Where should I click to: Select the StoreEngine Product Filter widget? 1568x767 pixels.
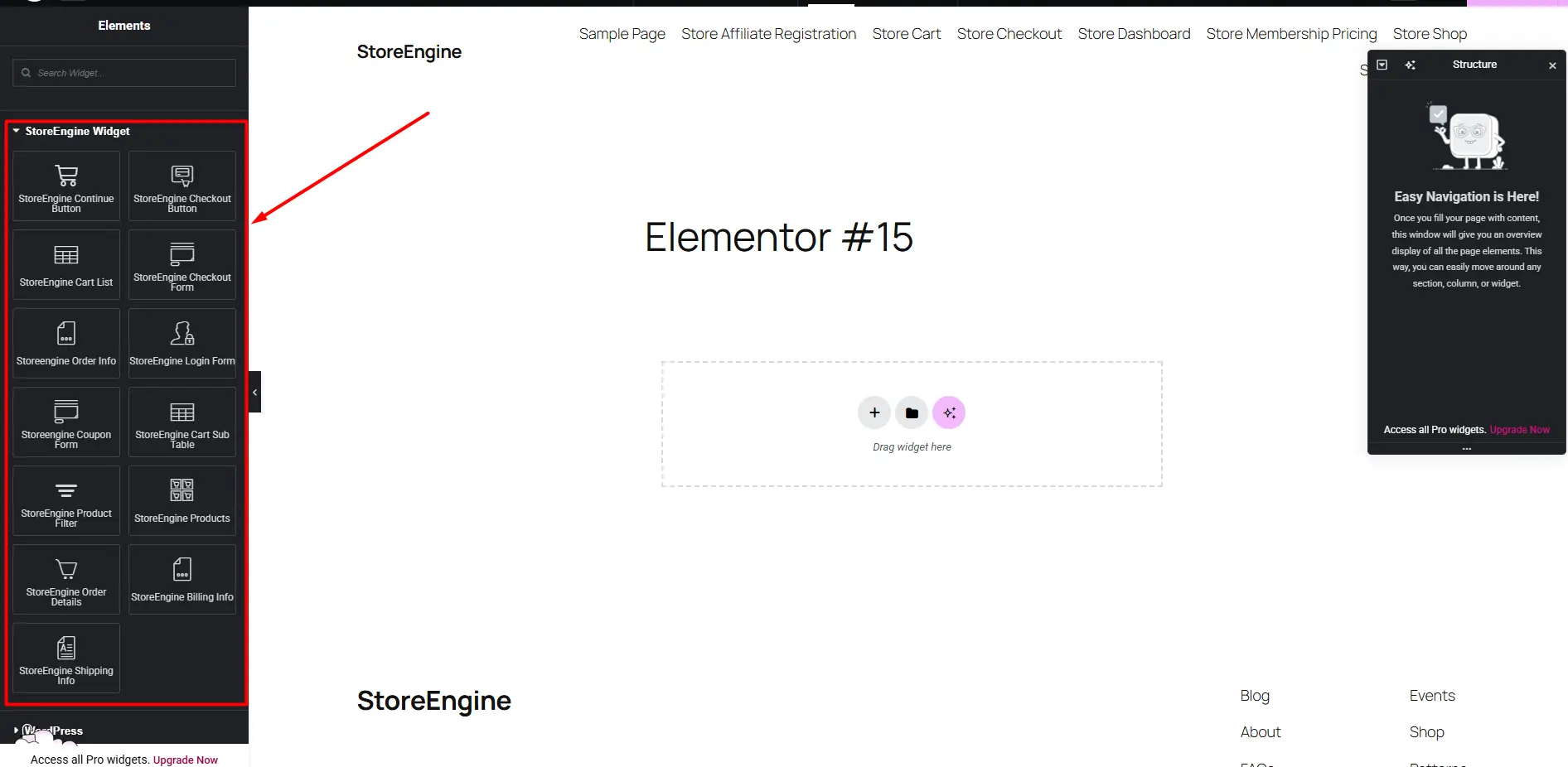pyautogui.click(x=65, y=500)
